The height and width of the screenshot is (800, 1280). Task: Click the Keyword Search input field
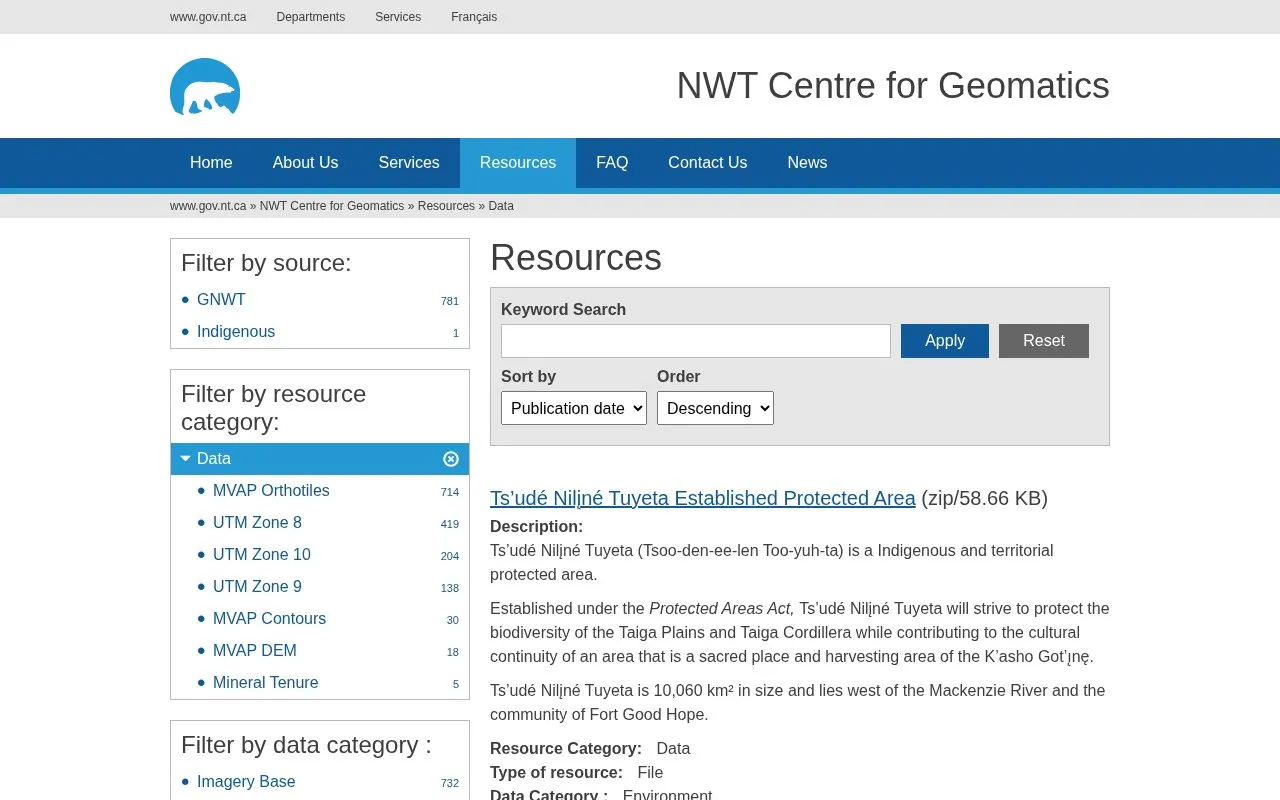(x=696, y=341)
